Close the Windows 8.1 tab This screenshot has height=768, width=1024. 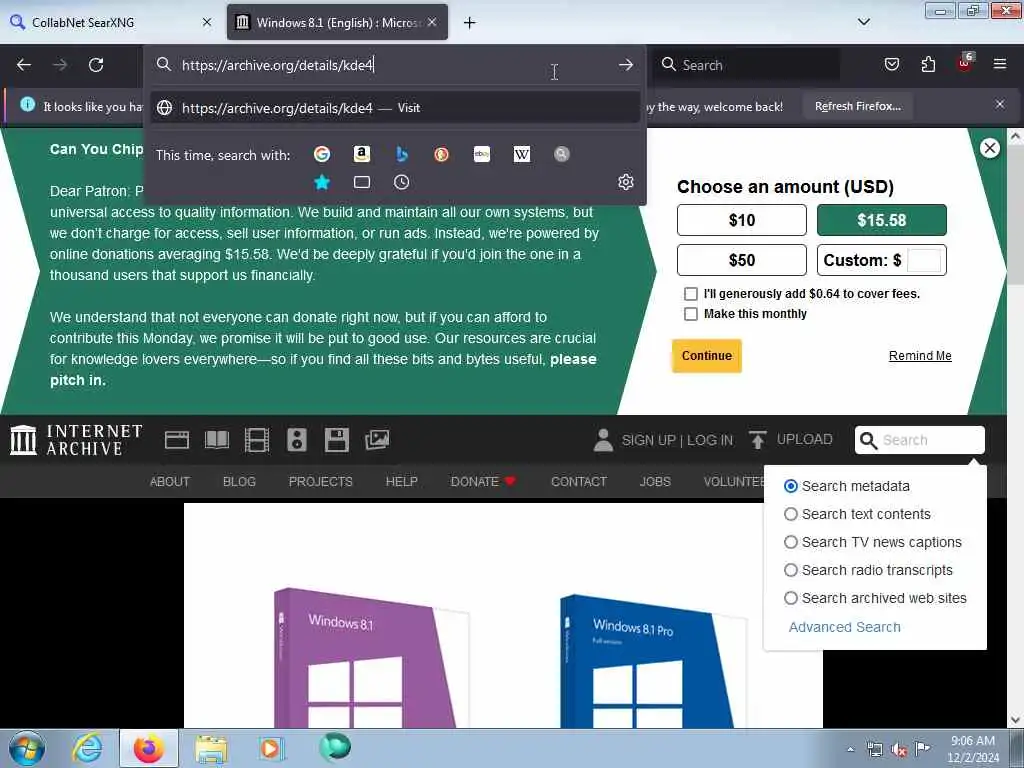click(x=432, y=22)
